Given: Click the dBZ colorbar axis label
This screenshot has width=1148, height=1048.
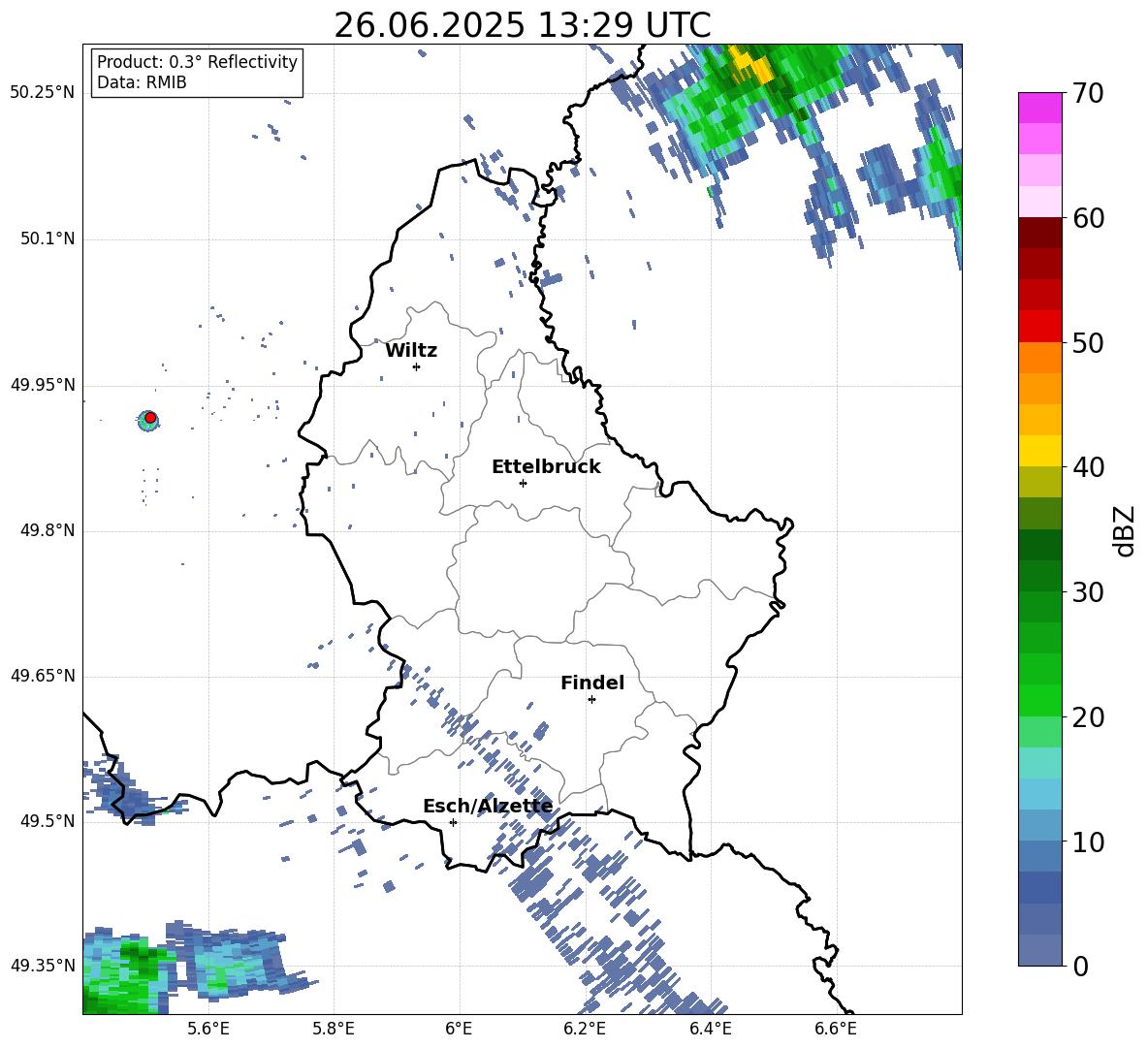Looking at the screenshot, I should click(1124, 530).
